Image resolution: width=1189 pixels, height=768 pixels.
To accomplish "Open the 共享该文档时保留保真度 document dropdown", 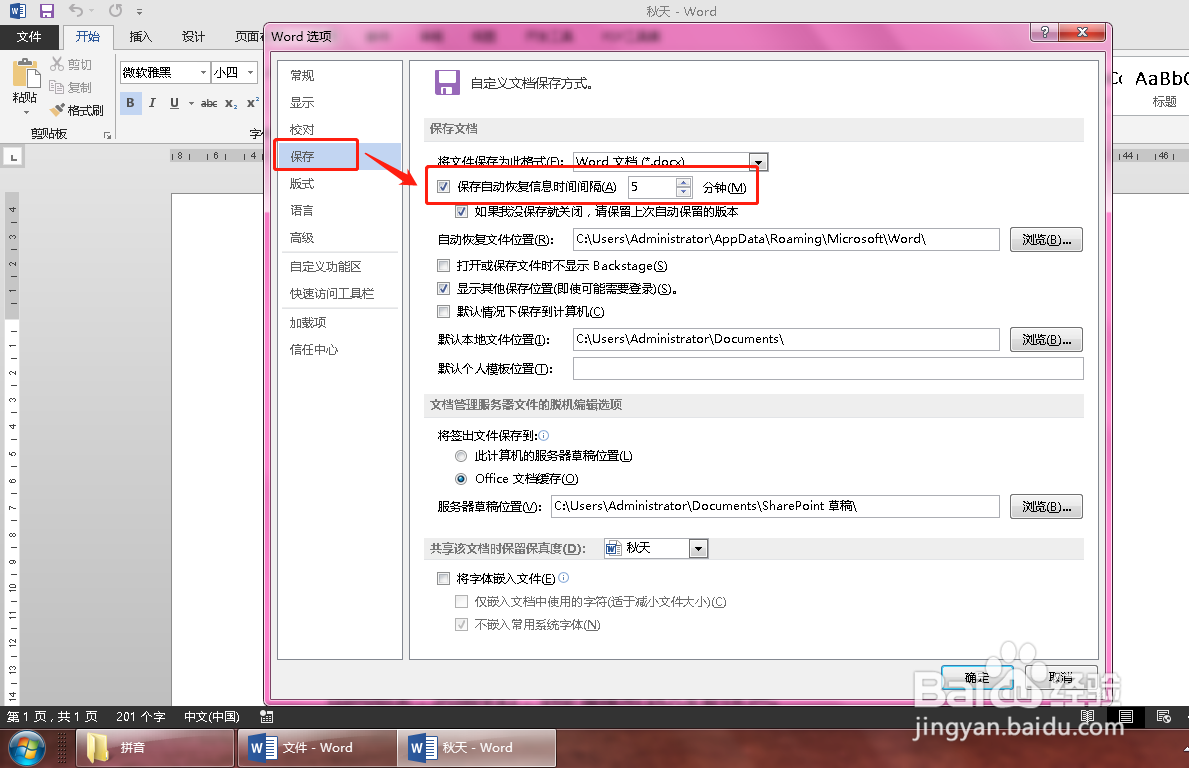I will 698,548.
